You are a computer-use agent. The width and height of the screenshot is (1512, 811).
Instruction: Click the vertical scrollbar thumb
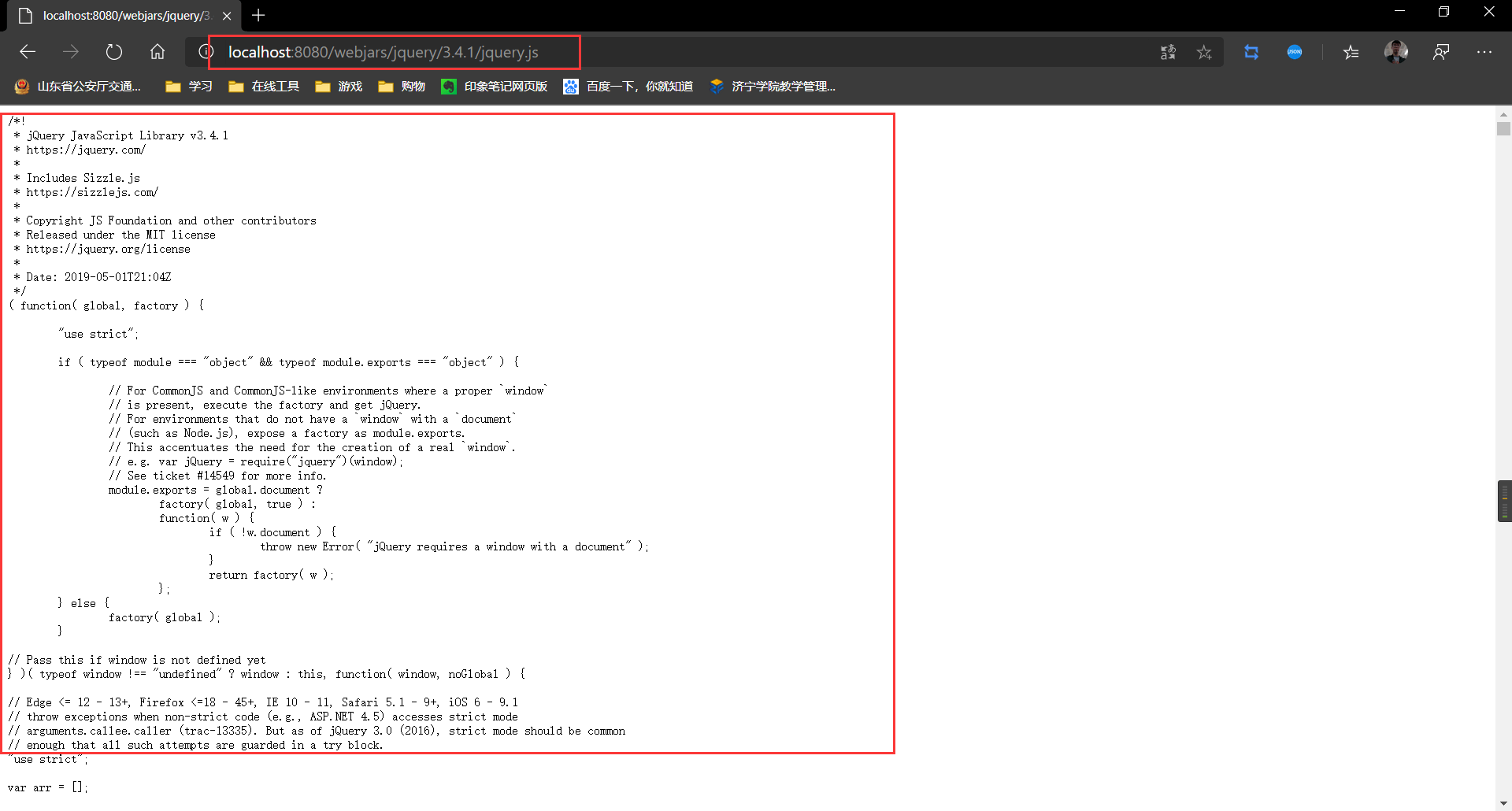click(1504, 128)
